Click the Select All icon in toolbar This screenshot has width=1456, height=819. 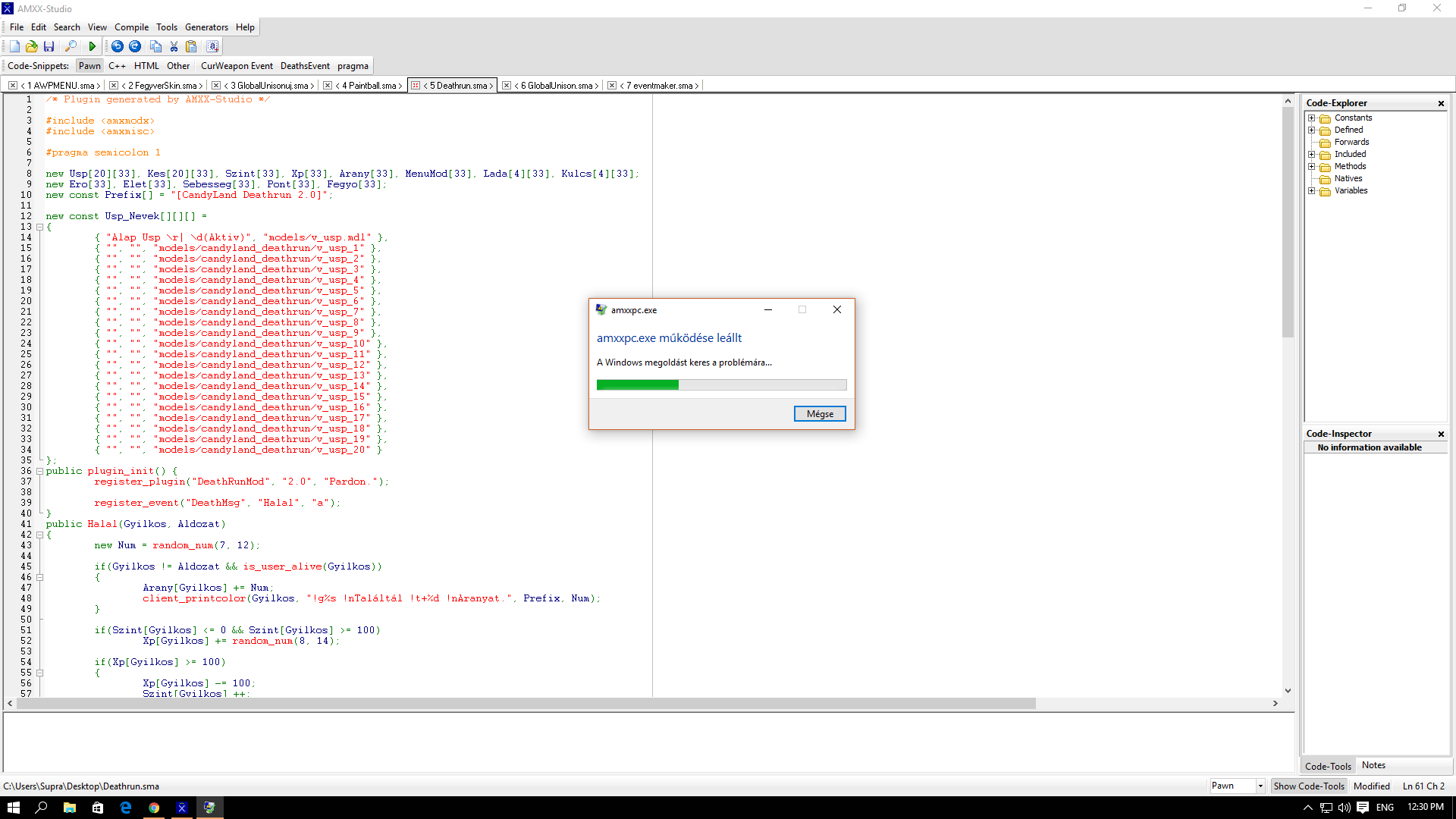point(212,47)
